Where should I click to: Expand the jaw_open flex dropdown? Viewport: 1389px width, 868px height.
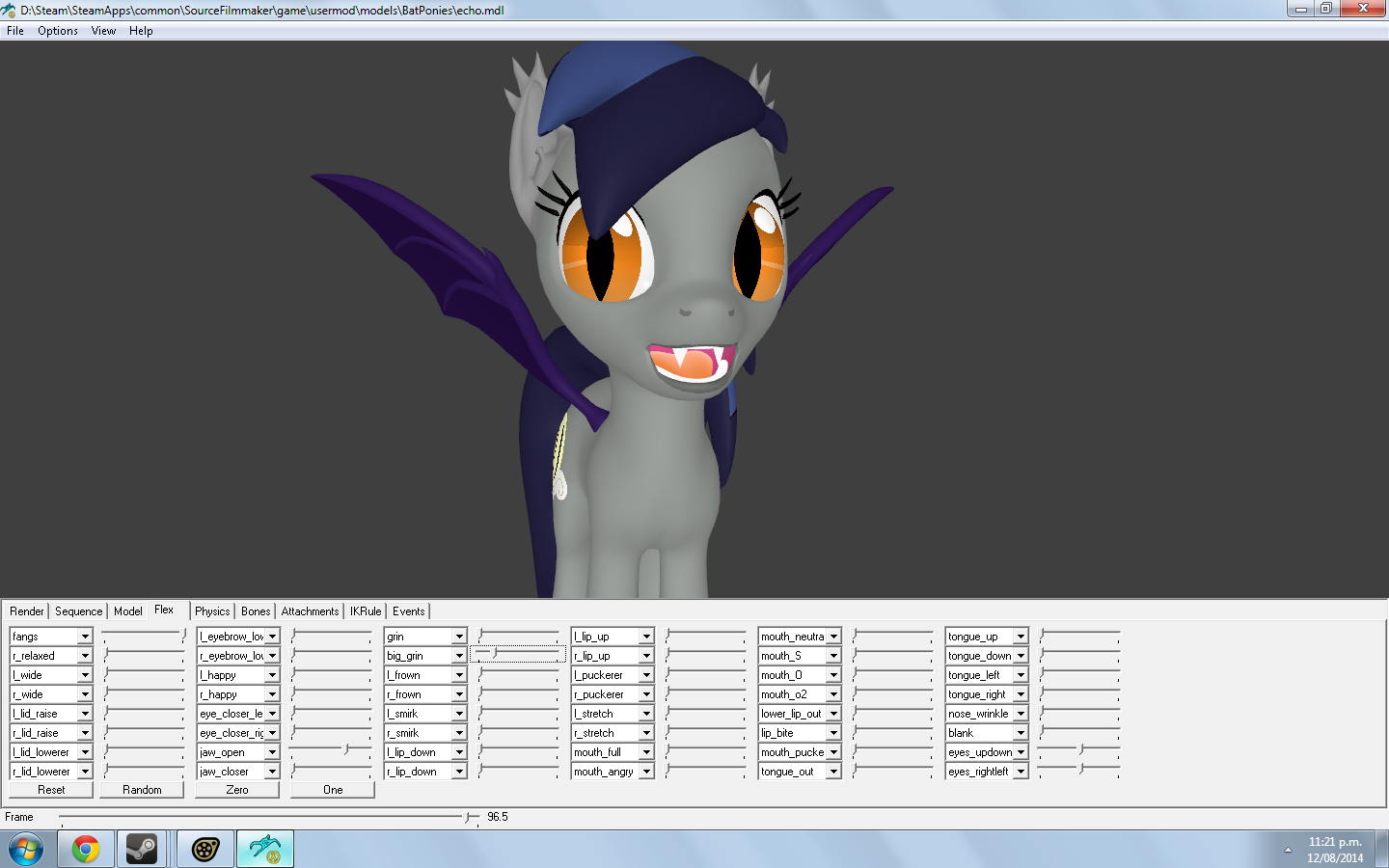tap(272, 752)
